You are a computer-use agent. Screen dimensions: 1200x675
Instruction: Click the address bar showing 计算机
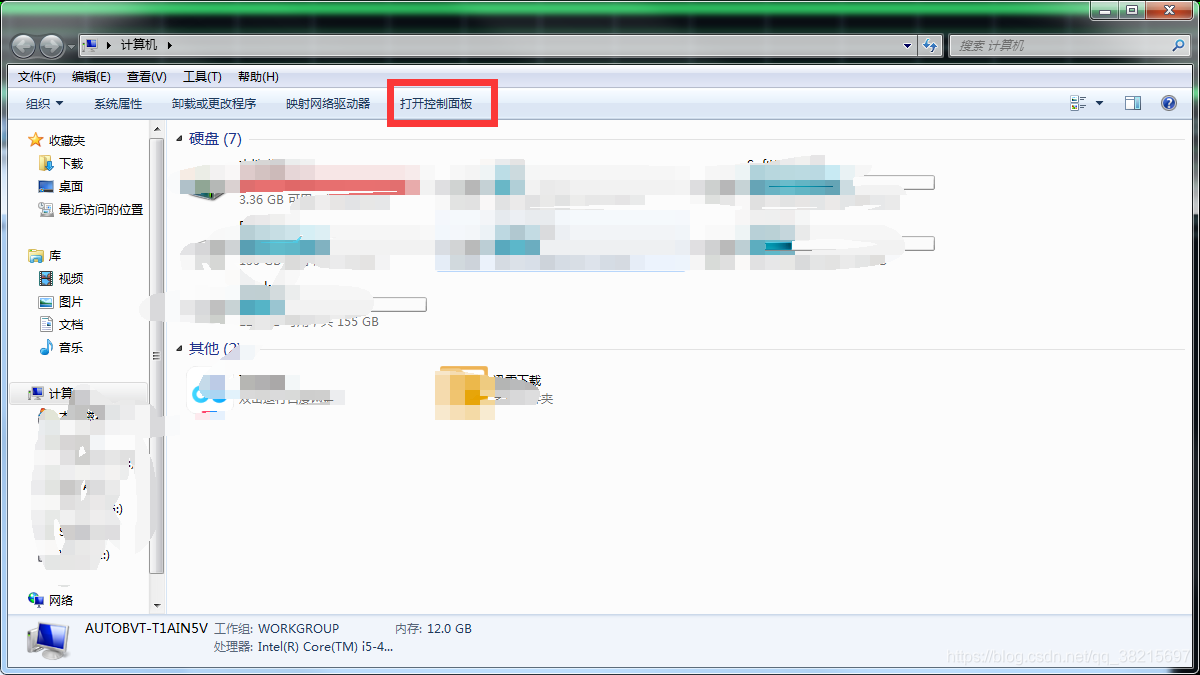tap(498, 45)
